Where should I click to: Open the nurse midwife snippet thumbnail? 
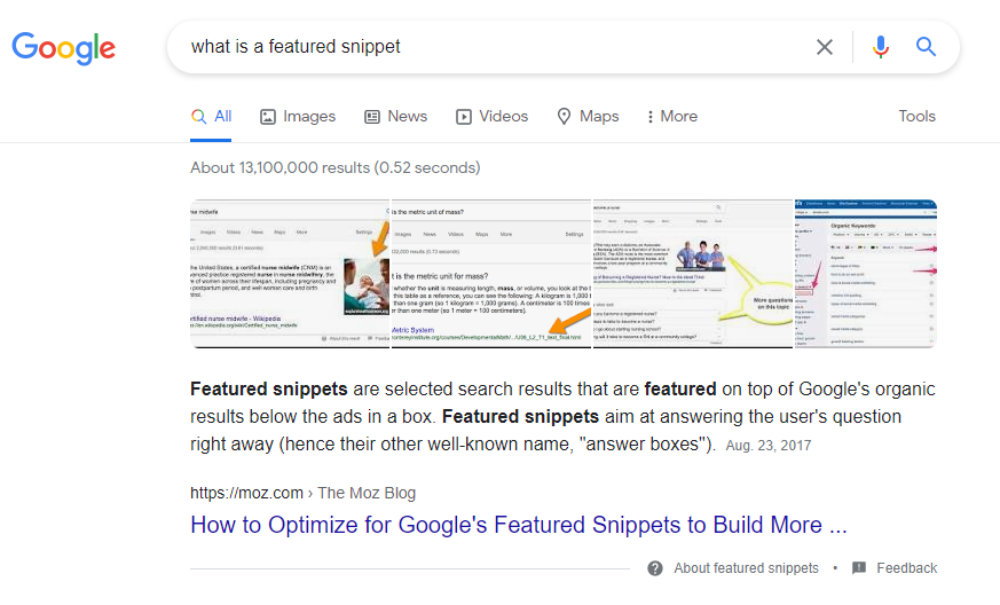pyautogui.click(x=290, y=273)
